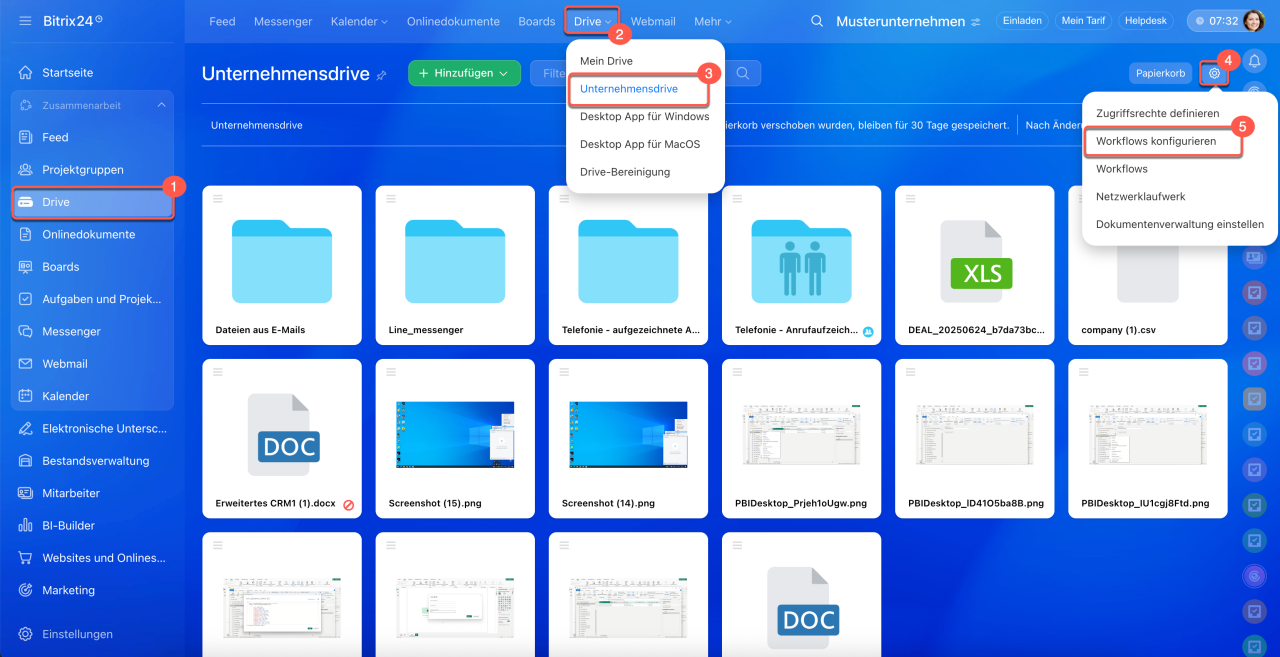Screen dimensions: 1280x657
Task: Click the user avatar in top bar
Action: pos(1253,21)
